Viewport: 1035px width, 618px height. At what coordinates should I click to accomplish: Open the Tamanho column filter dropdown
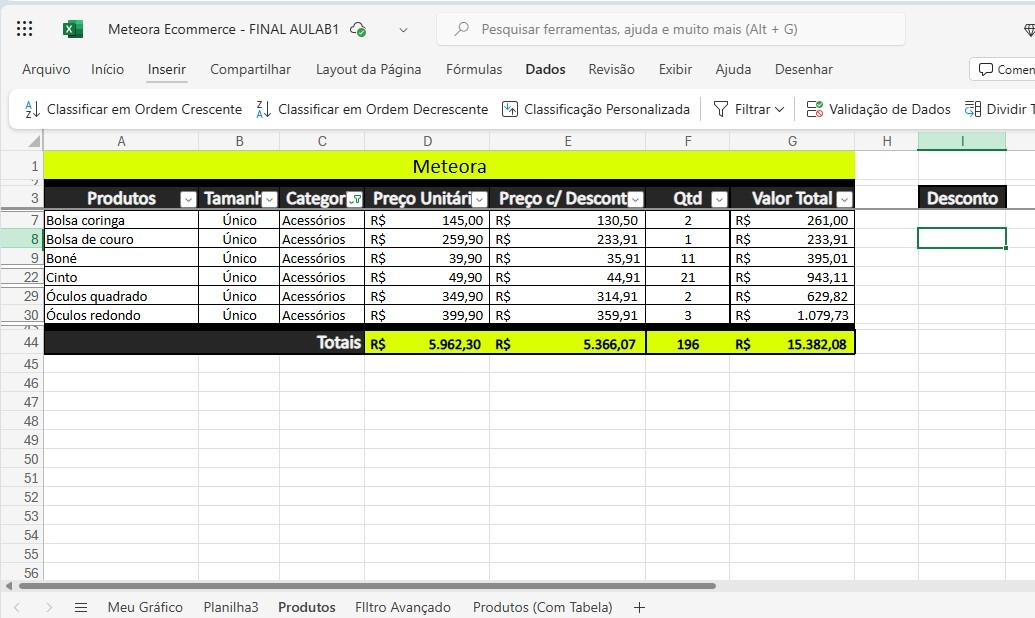coord(269,199)
